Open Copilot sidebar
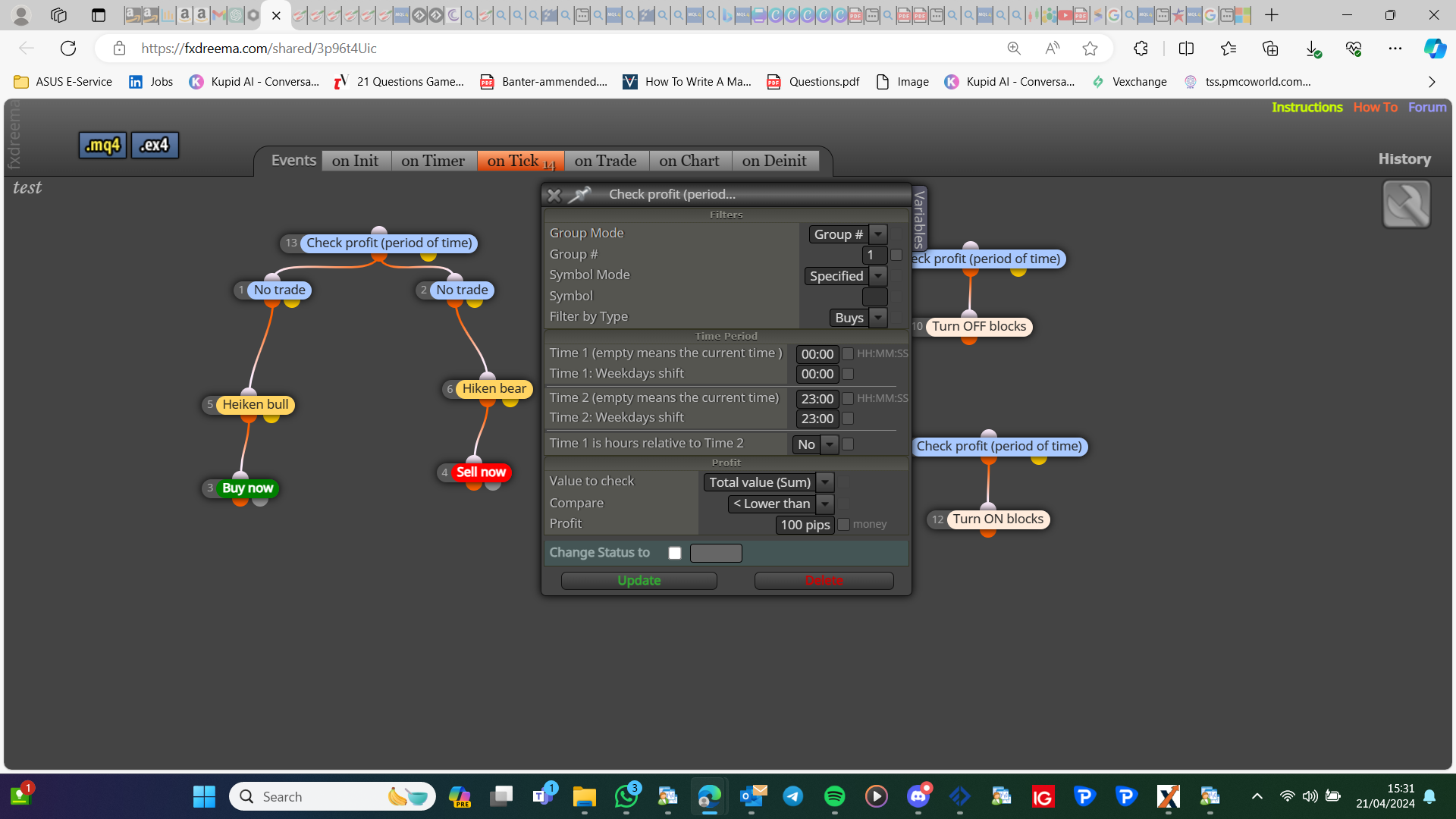The width and height of the screenshot is (1456, 819). 1434,49
